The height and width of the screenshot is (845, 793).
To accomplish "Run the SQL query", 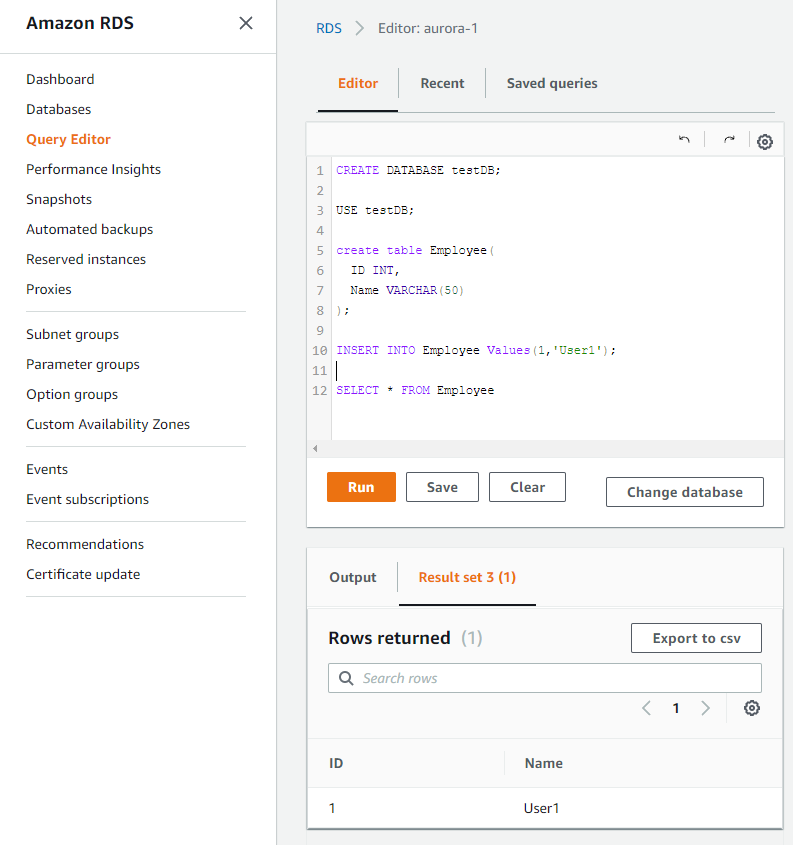I will point(361,487).
